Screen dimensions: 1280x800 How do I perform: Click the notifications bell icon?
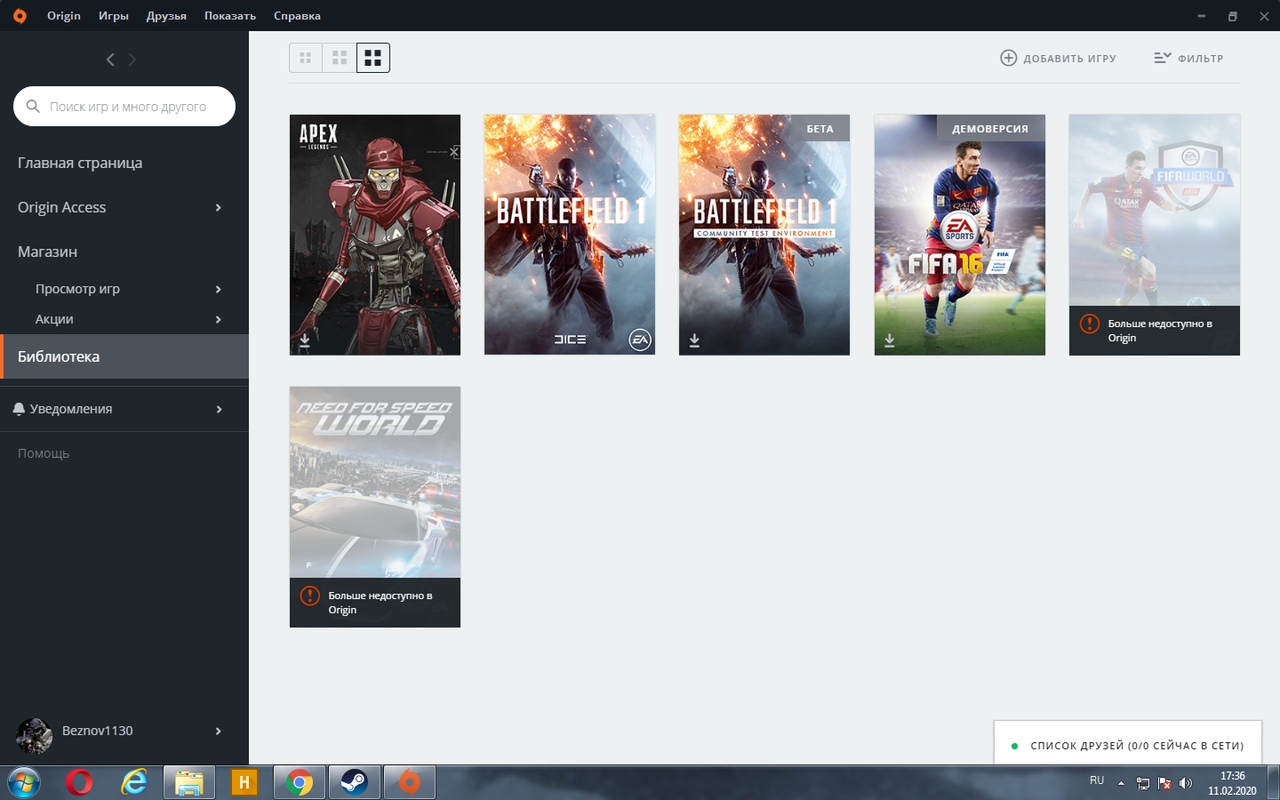19,409
